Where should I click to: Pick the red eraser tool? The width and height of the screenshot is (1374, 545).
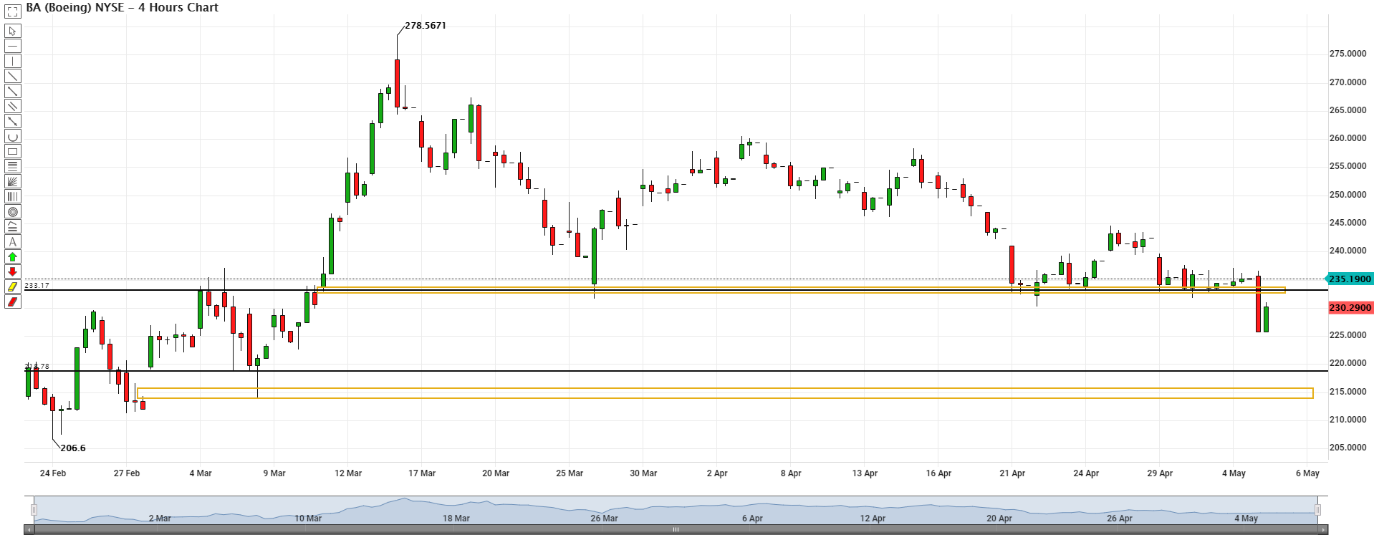(x=12, y=302)
